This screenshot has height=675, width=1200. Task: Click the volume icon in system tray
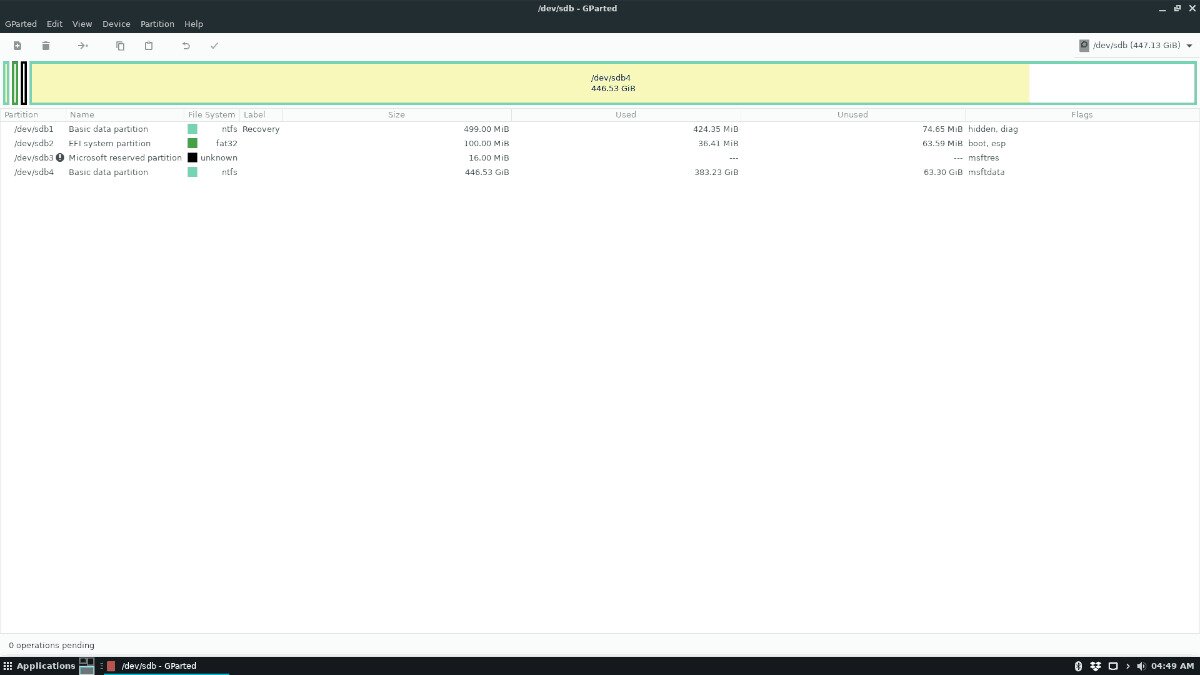click(1141, 665)
